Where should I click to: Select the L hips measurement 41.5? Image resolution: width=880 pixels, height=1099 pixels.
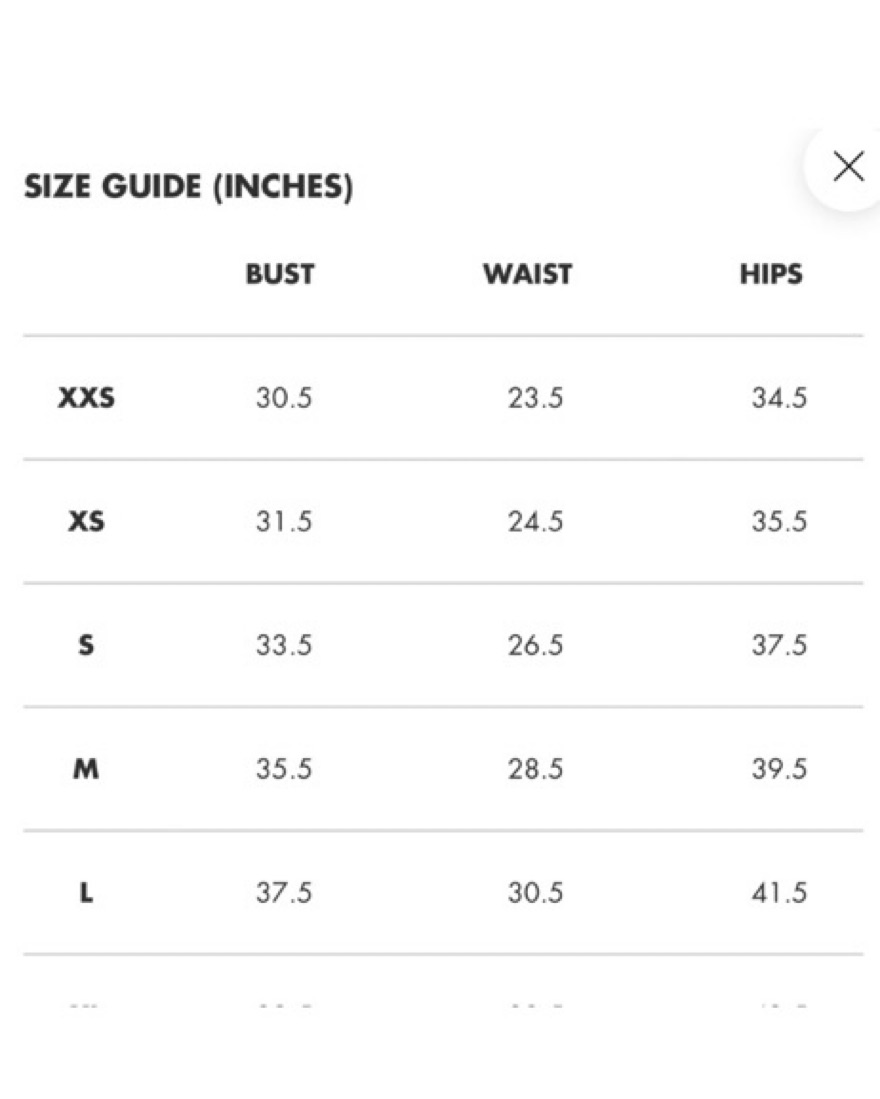(x=779, y=893)
